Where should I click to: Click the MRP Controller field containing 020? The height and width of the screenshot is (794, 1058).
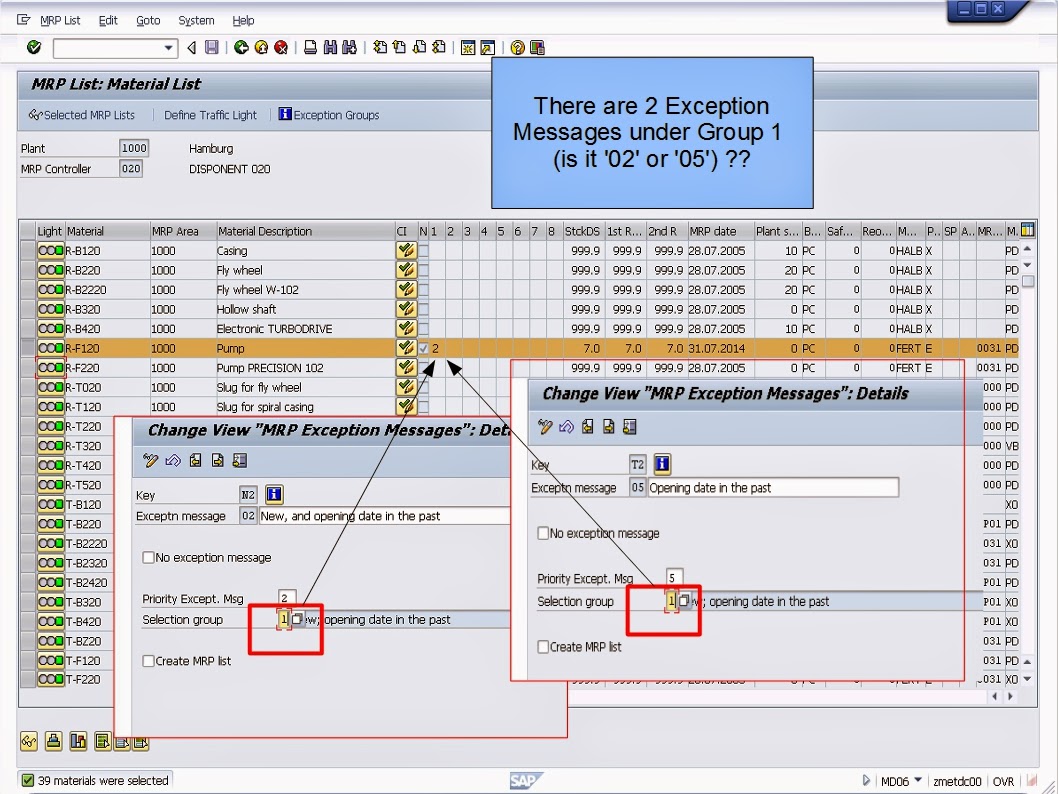coord(131,169)
